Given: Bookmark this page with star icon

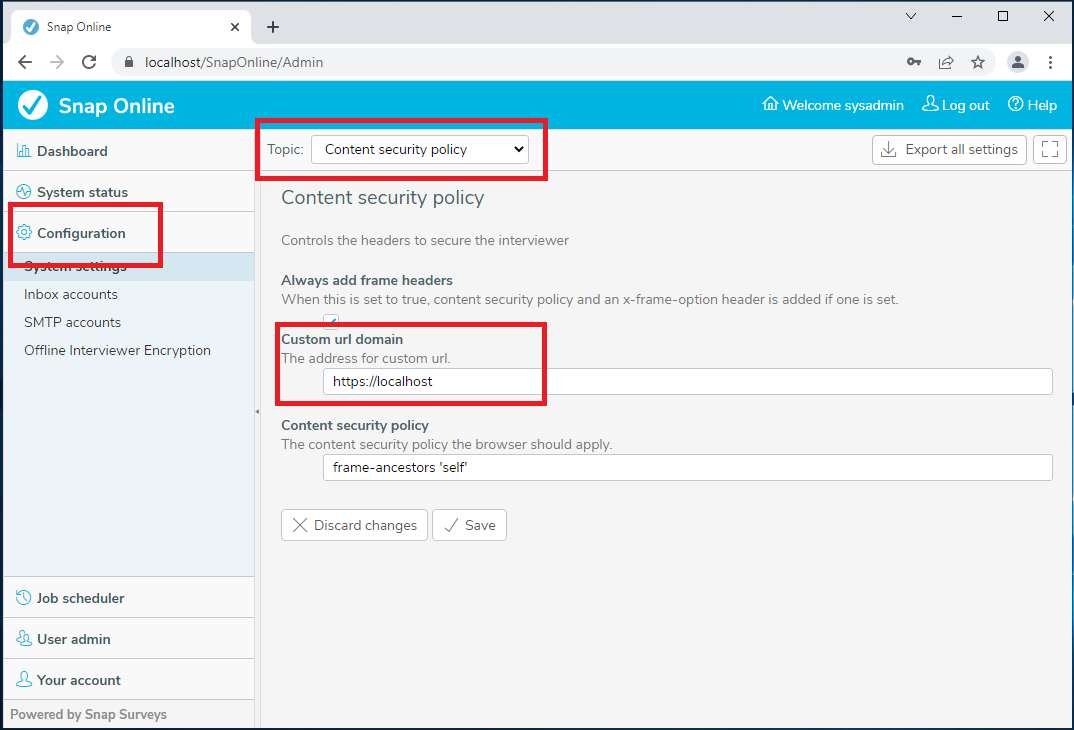Looking at the screenshot, I should (978, 62).
